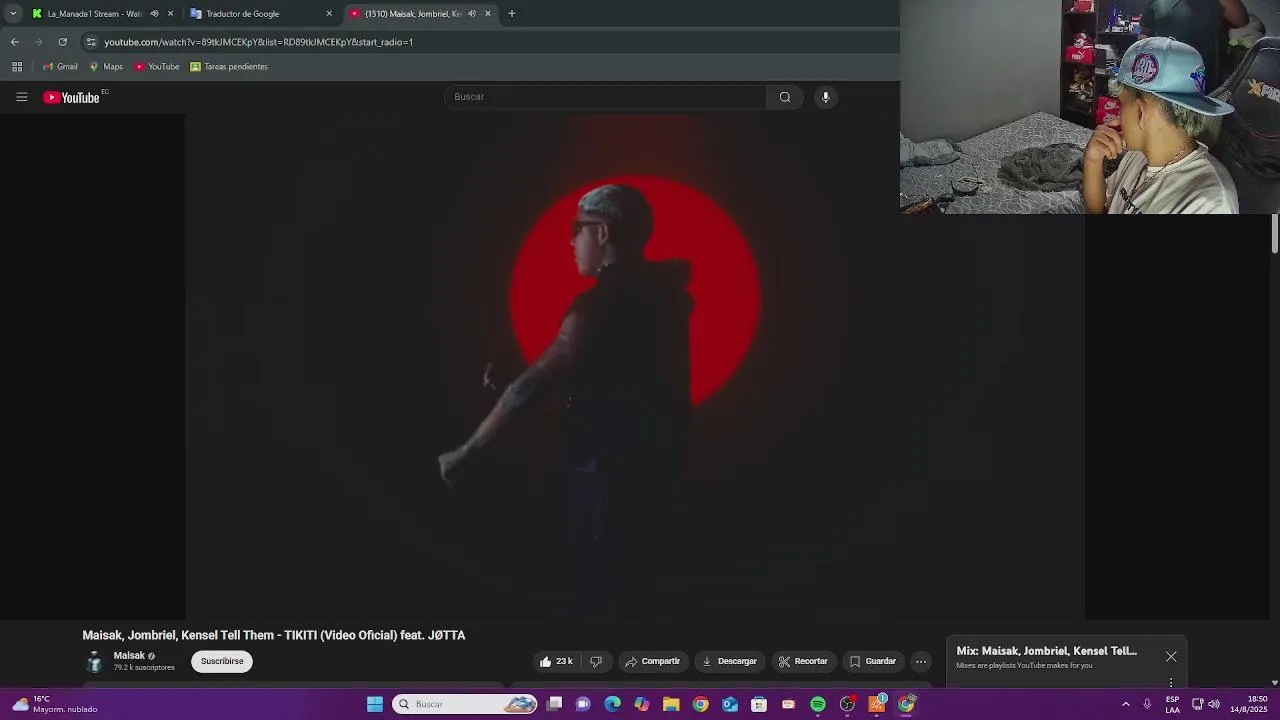Open the taskbar volume speaker icon

[x=1214, y=704]
